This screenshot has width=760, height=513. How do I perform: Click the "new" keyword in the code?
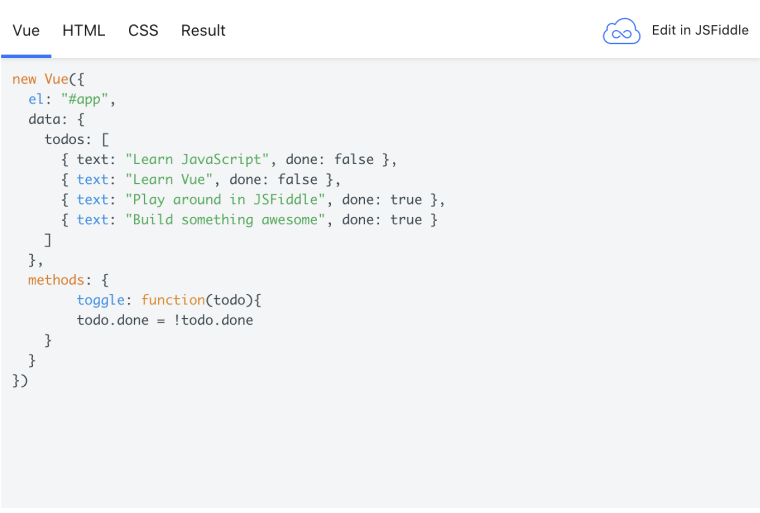coord(24,79)
